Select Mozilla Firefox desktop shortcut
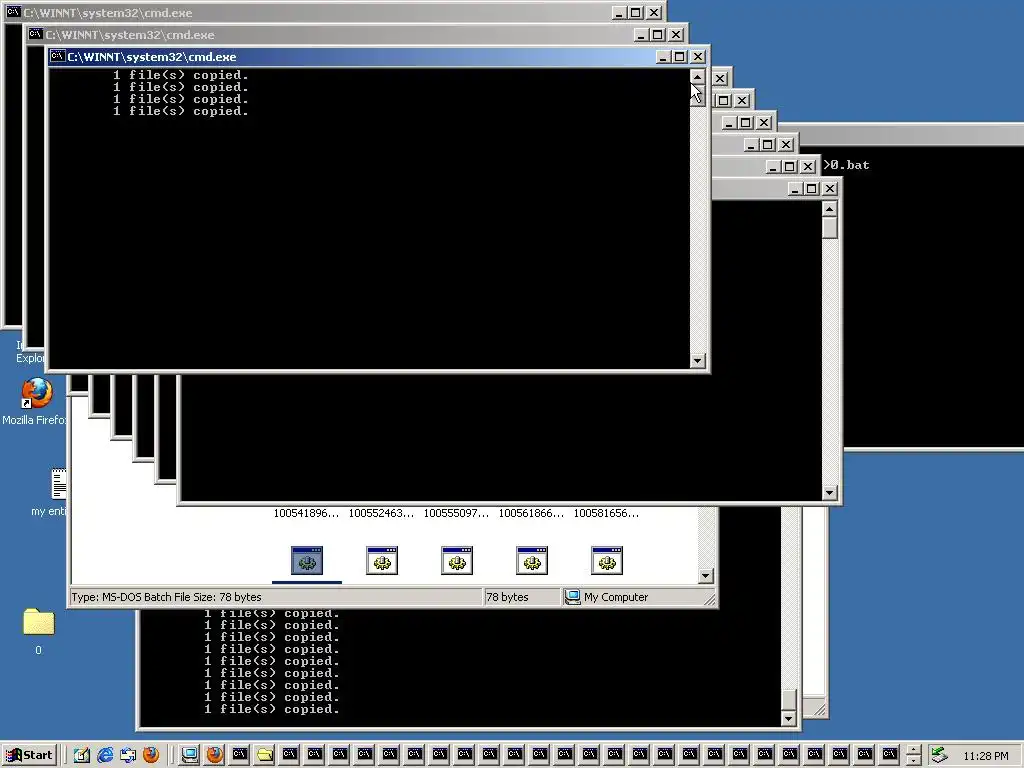The image size is (1024, 768). [35, 401]
